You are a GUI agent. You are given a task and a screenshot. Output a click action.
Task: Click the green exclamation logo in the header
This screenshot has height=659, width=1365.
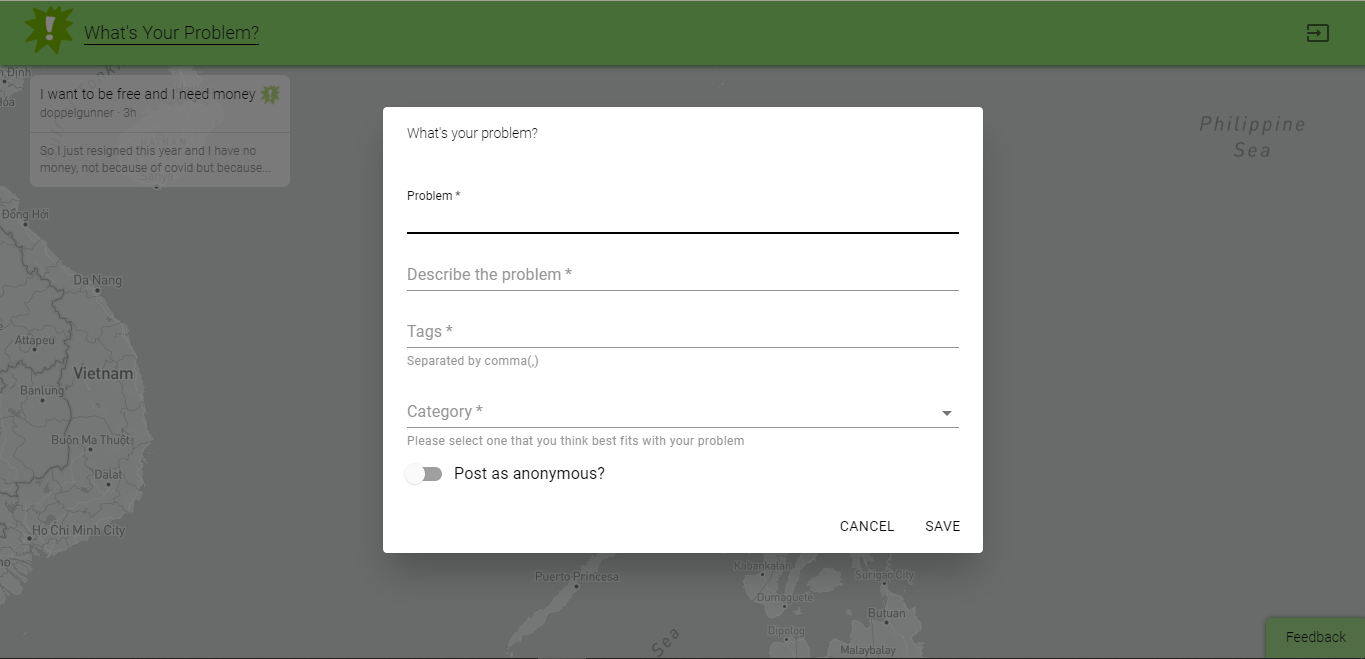click(x=49, y=30)
